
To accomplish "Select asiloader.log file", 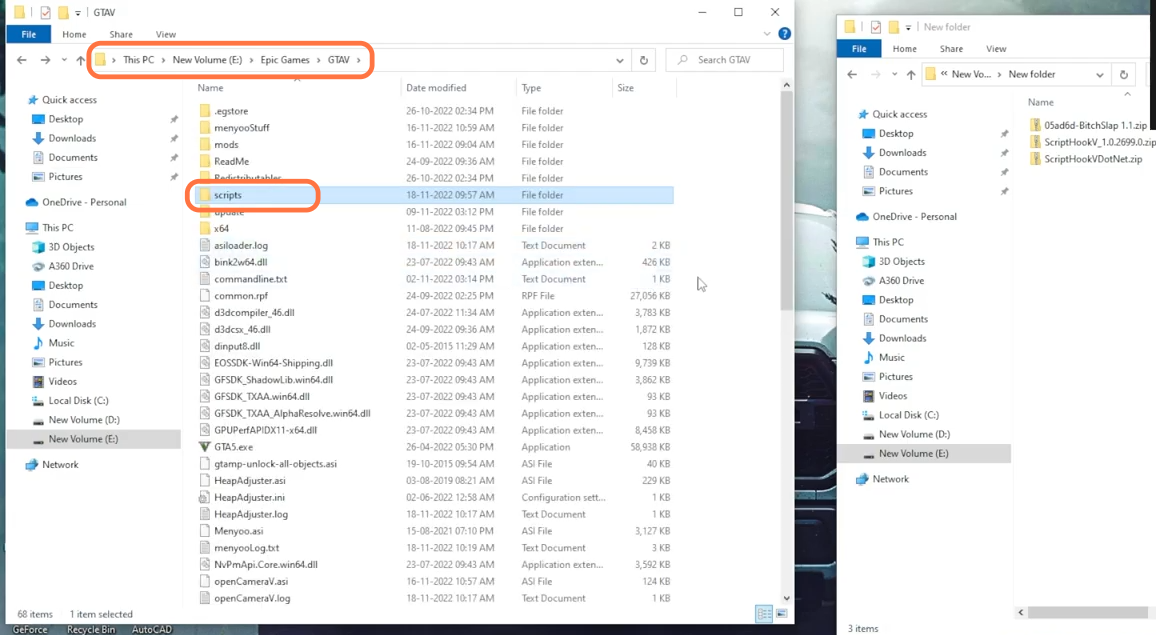I will click(x=241, y=246).
